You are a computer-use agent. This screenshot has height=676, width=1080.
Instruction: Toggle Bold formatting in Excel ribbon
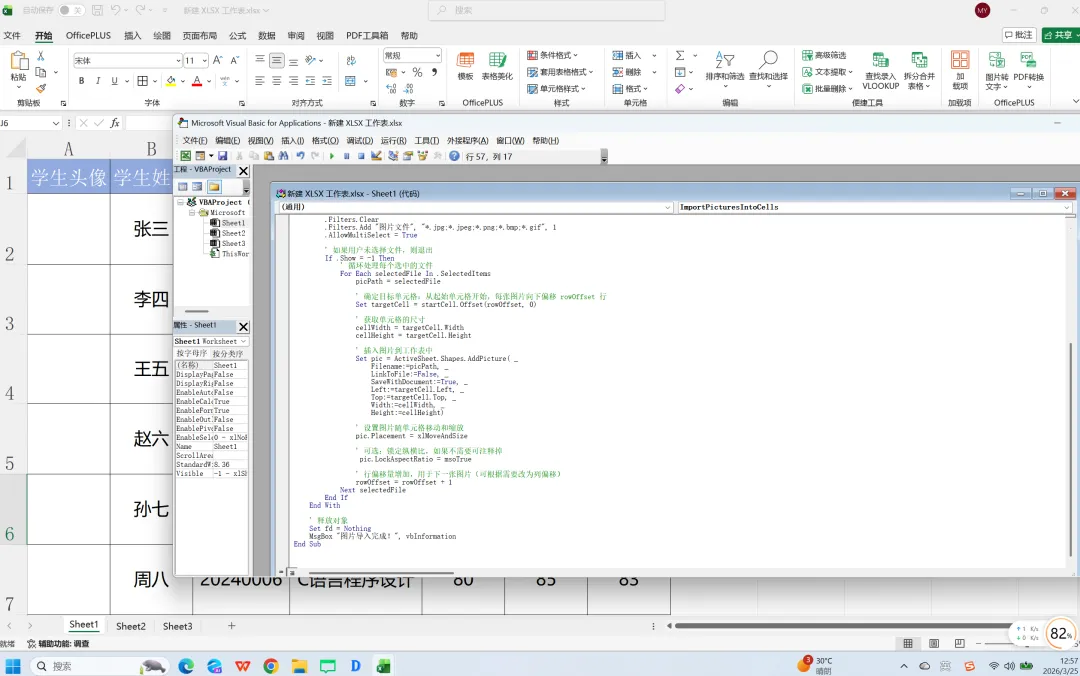click(x=81, y=81)
